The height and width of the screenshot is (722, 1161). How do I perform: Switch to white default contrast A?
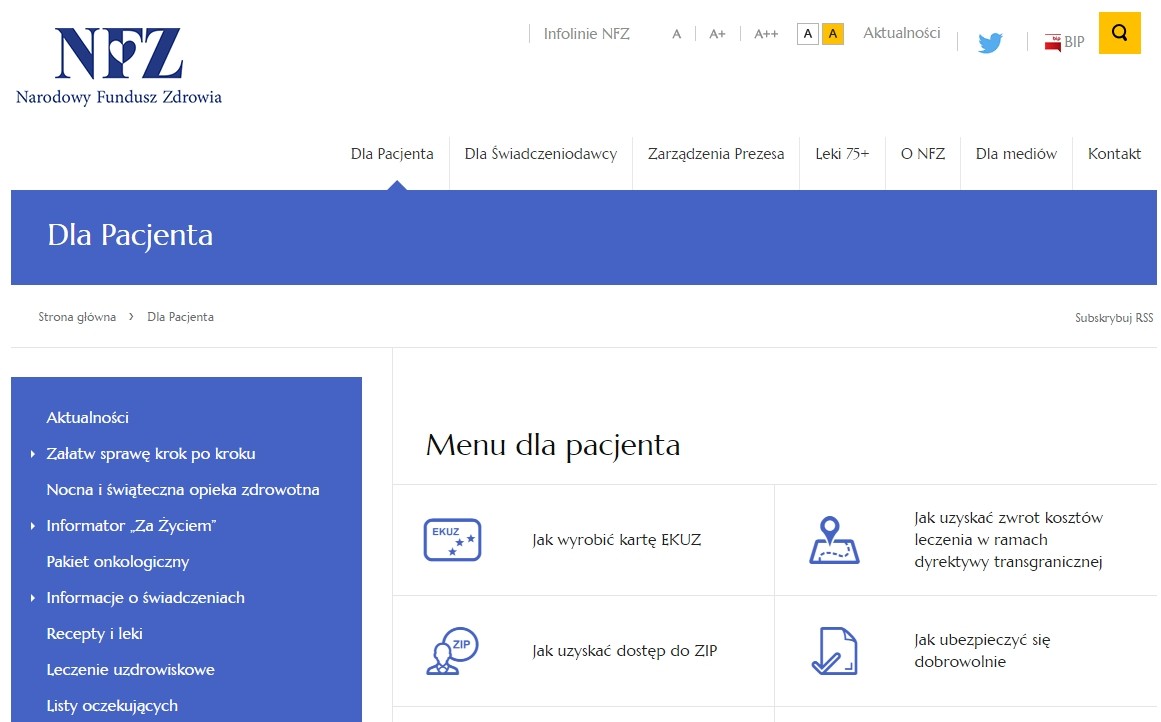coord(807,34)
